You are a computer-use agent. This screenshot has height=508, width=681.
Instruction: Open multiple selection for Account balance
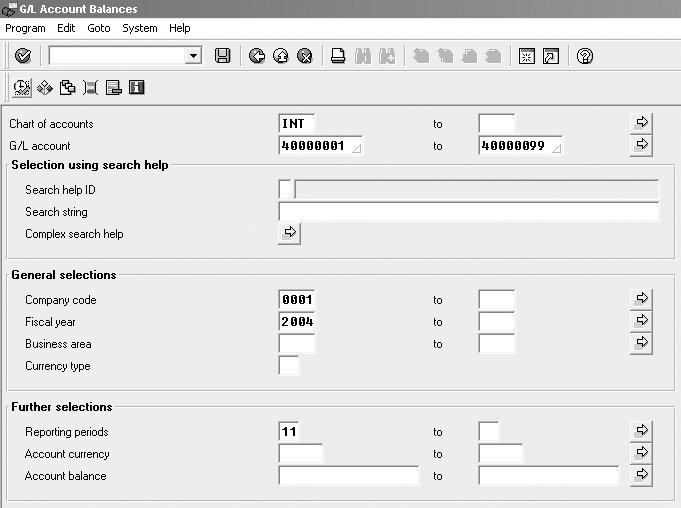click(x=642, y=475)
